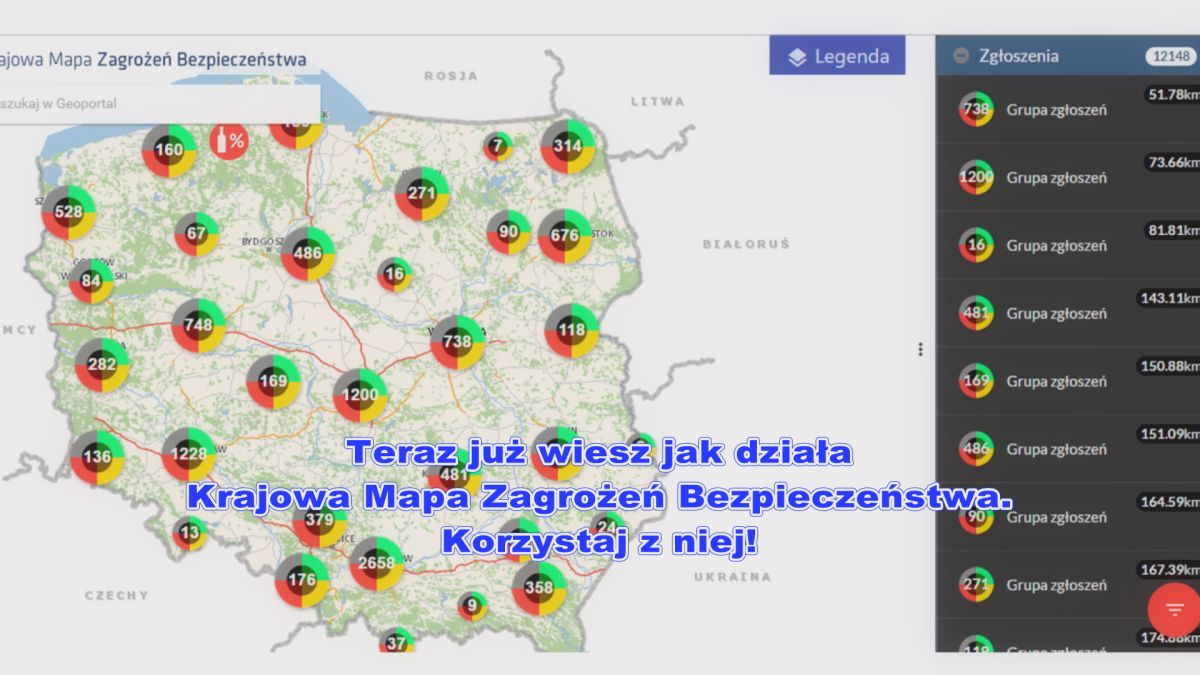Select the 37 cluster on the map
The height and width of the screenshot is (675, 1200).
[397, 641]
